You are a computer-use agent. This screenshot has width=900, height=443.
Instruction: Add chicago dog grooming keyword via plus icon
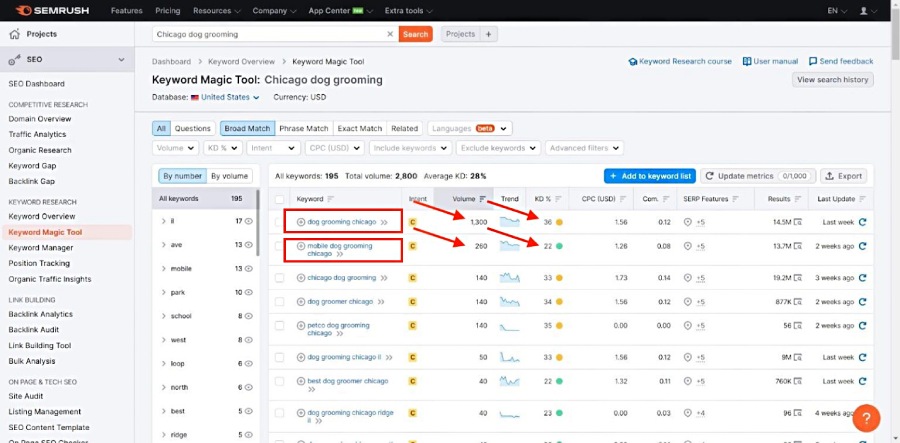coord(301,278)
